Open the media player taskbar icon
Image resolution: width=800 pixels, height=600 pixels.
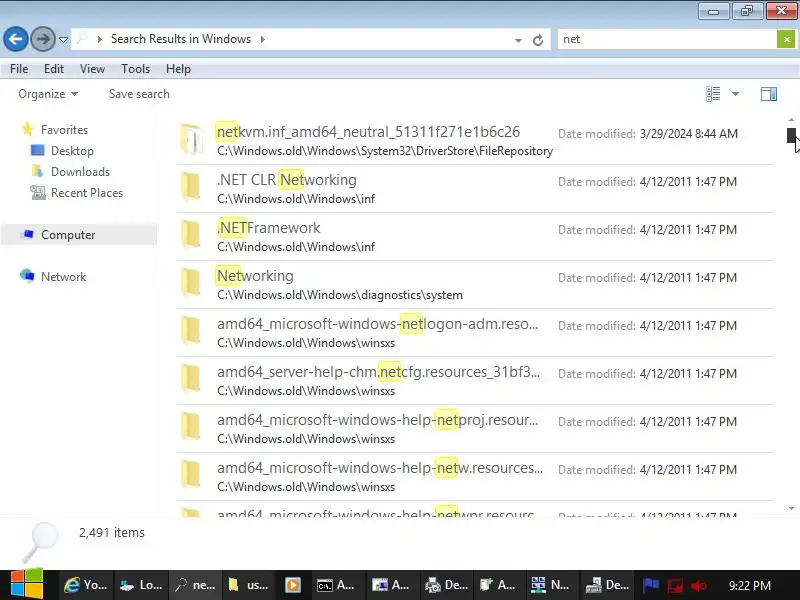point(293,585)
